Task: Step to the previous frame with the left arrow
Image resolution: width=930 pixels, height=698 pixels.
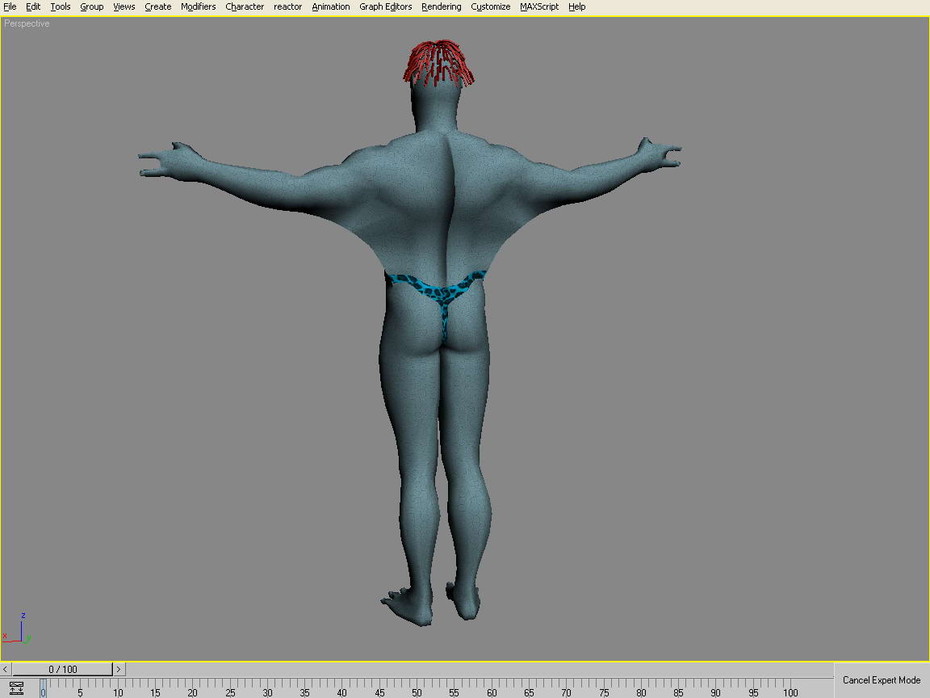Action: 5,669
